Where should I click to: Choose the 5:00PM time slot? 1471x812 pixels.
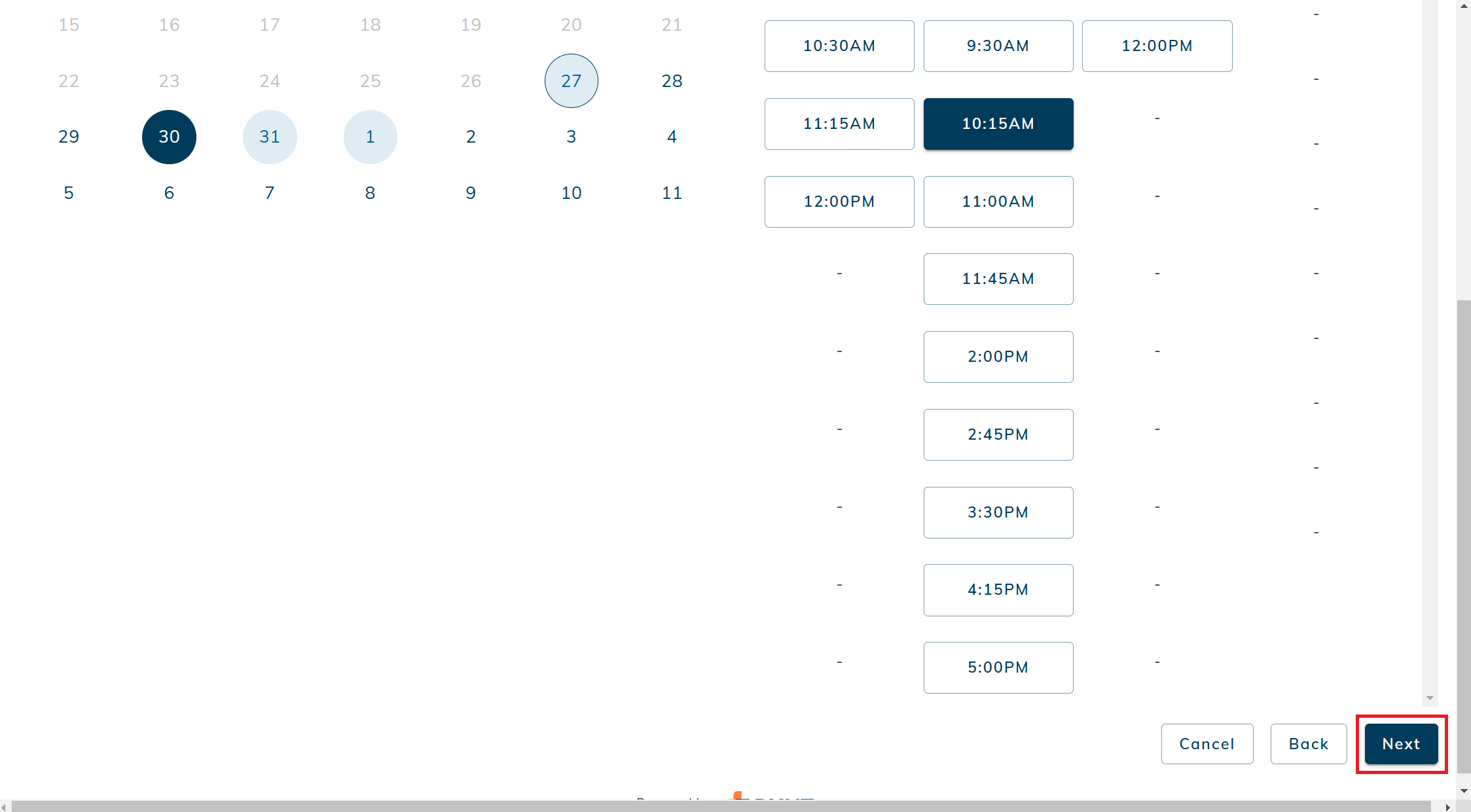pos(998,667)
